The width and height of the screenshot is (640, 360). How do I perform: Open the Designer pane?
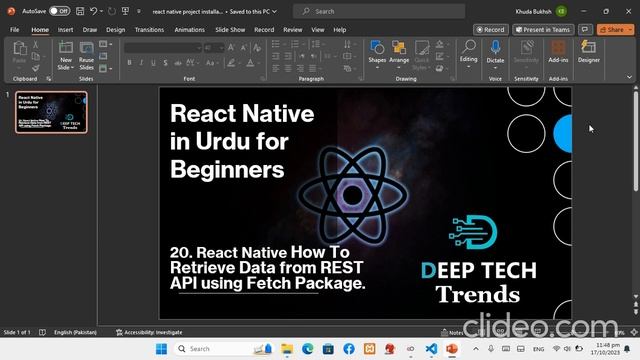pos(589,52)
